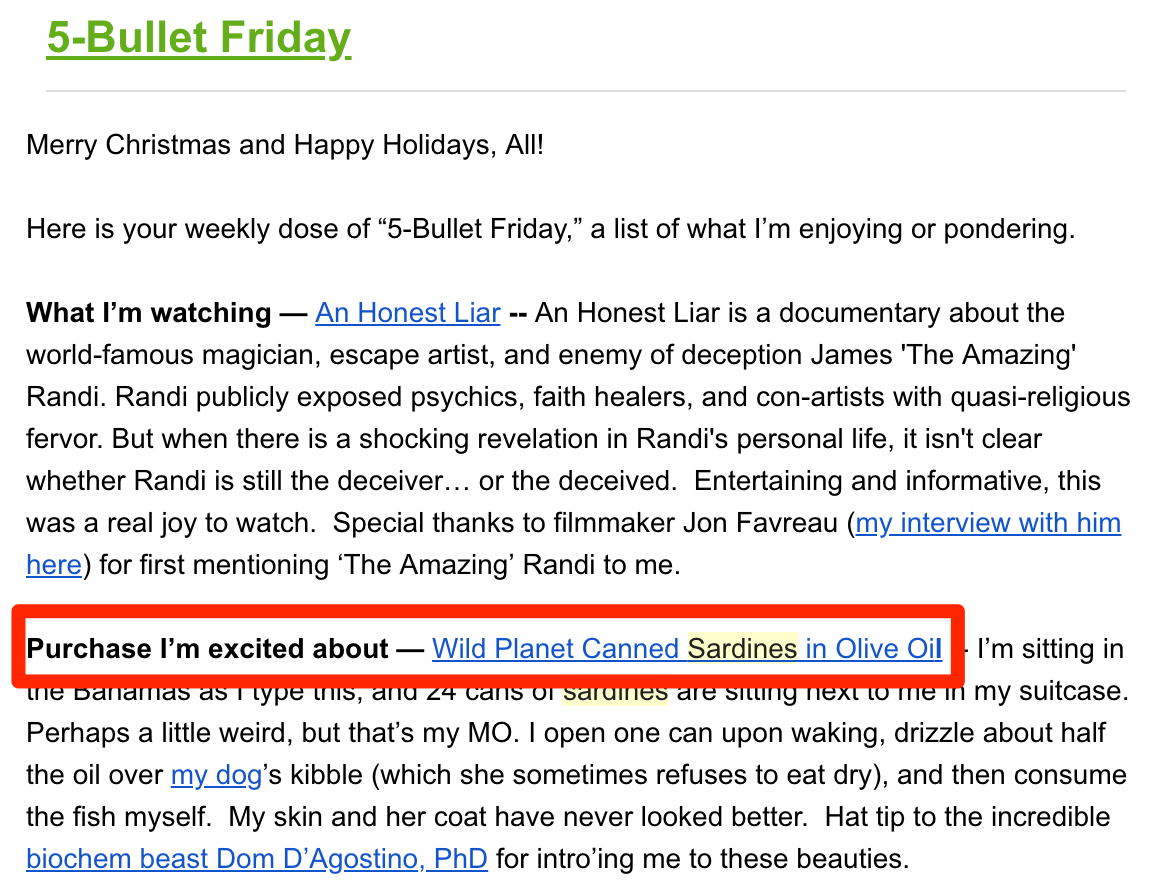Open biochem beast Dom D'Agostino, PhD link
This screenshot has height=894, width=1166.
(x=257, y=859)
